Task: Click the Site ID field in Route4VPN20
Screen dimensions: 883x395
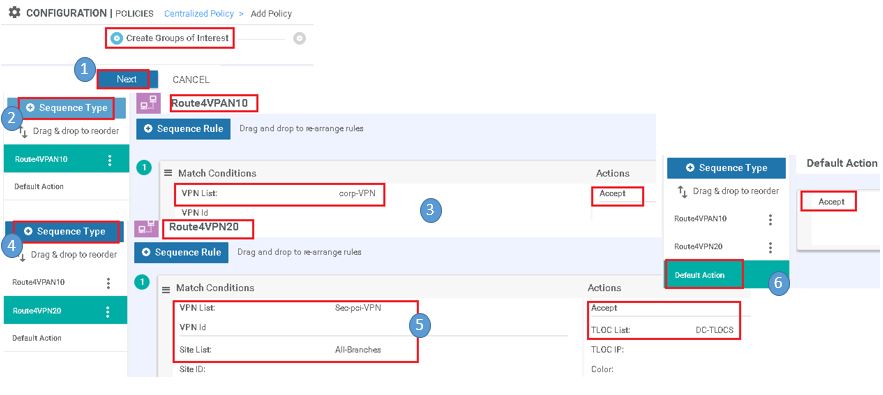Action: [192, 370]
